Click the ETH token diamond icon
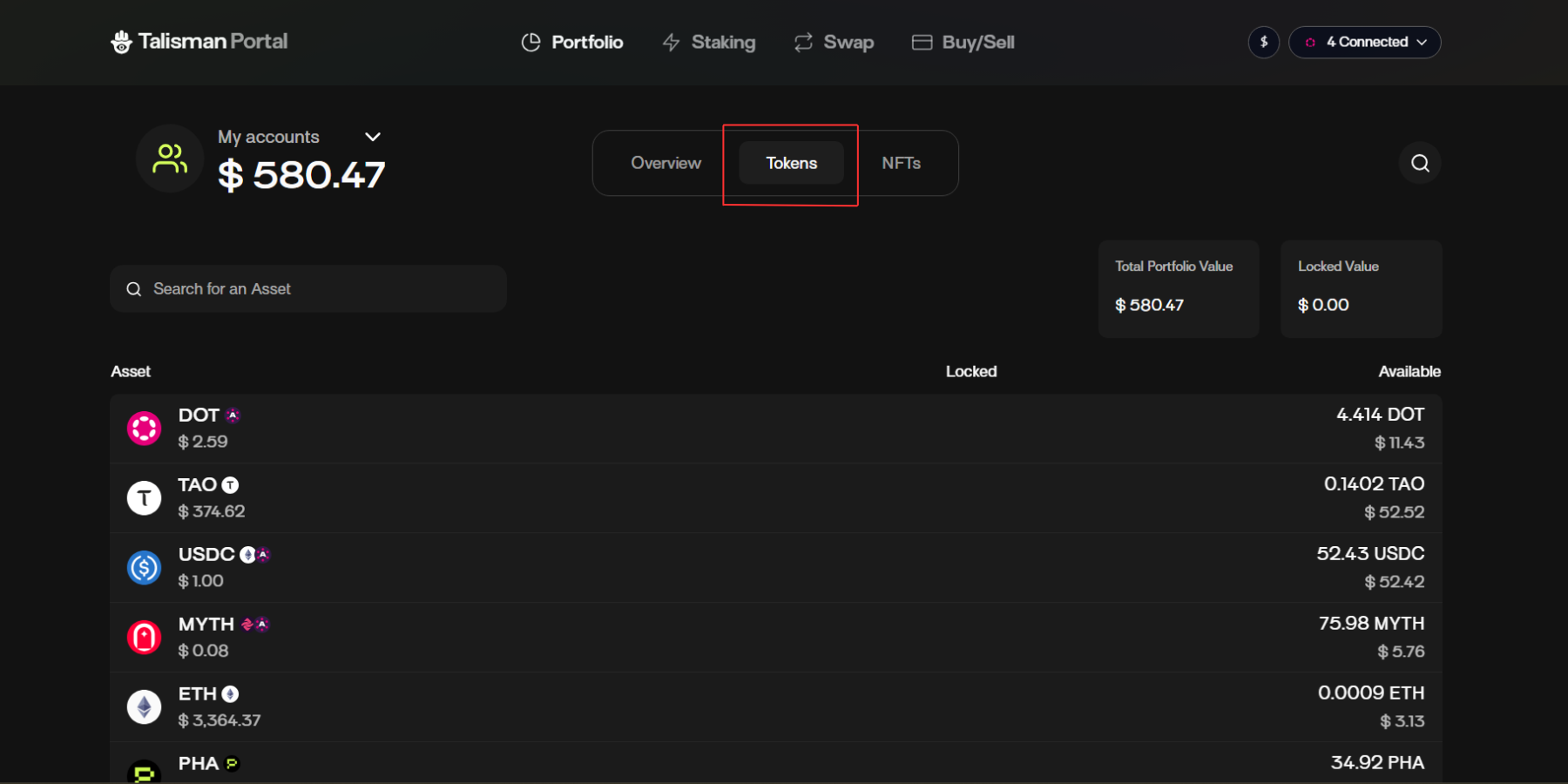Viewport: 1568px width, 784px height. (145, 707)
